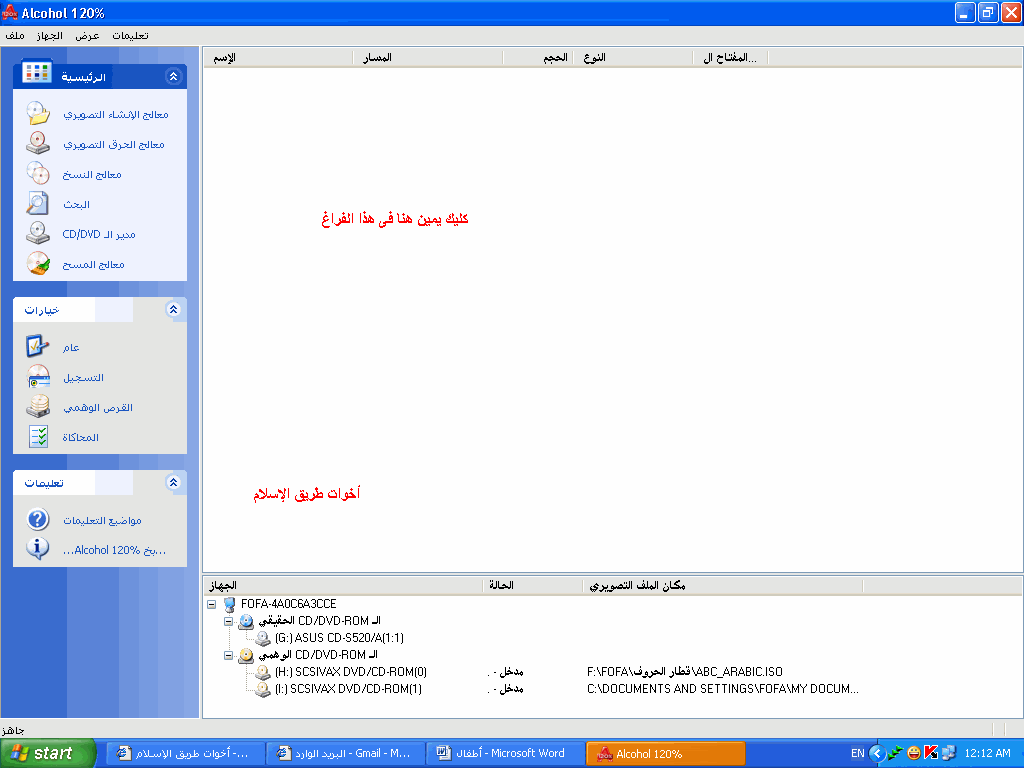Image resolution: width=1024 pixels, height=768 pixels.
Task: Click the Help Topics question mark icon
Action: [38, 520]
